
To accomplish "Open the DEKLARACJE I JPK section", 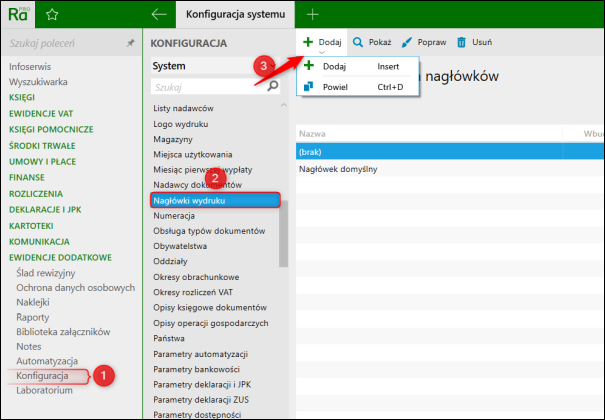I will click(45, 209).
